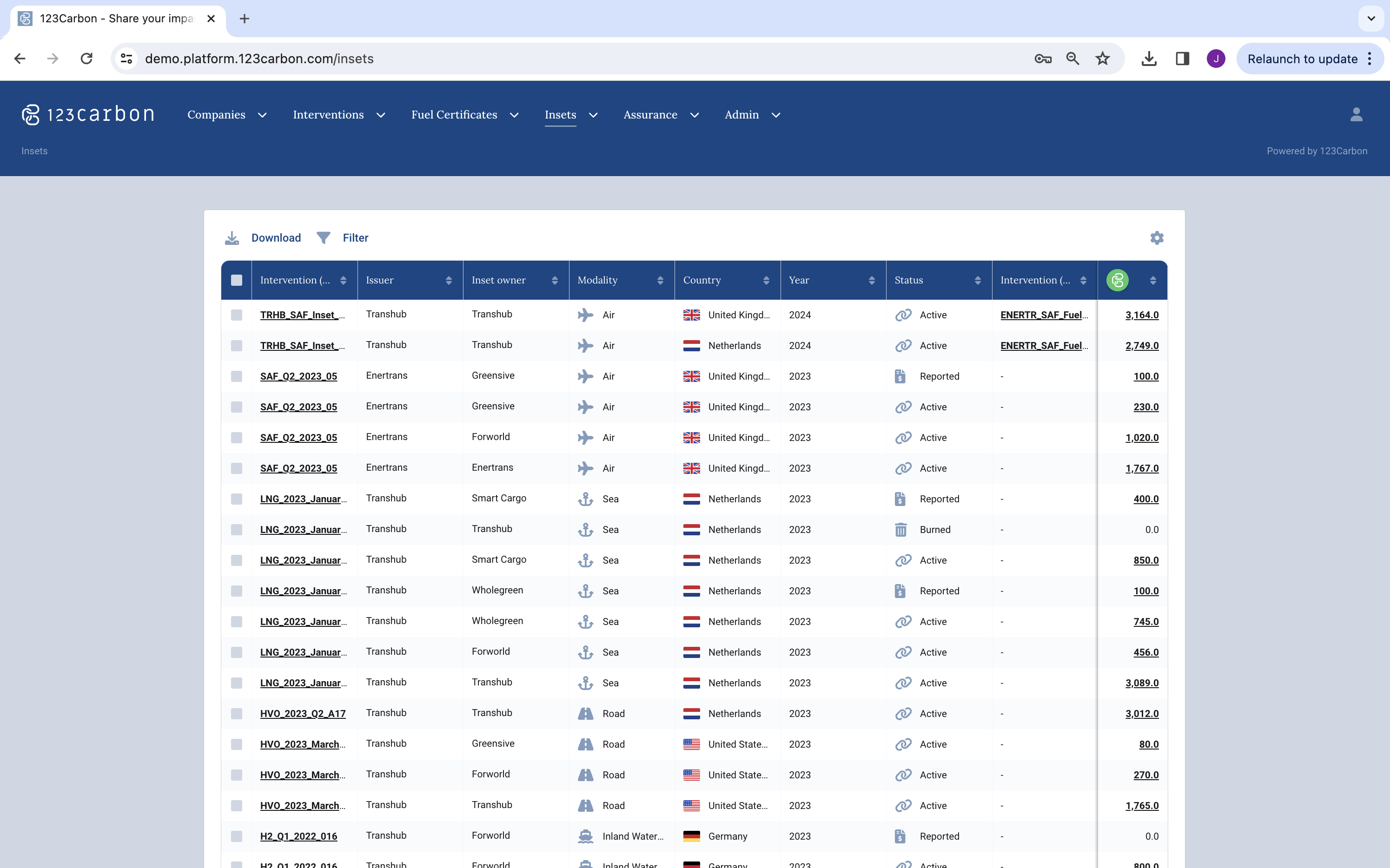Screen dimensions: 1390x868
Task: Open HVO_2023_Q2_A17 intervention link
Action: tap(303, 714)
